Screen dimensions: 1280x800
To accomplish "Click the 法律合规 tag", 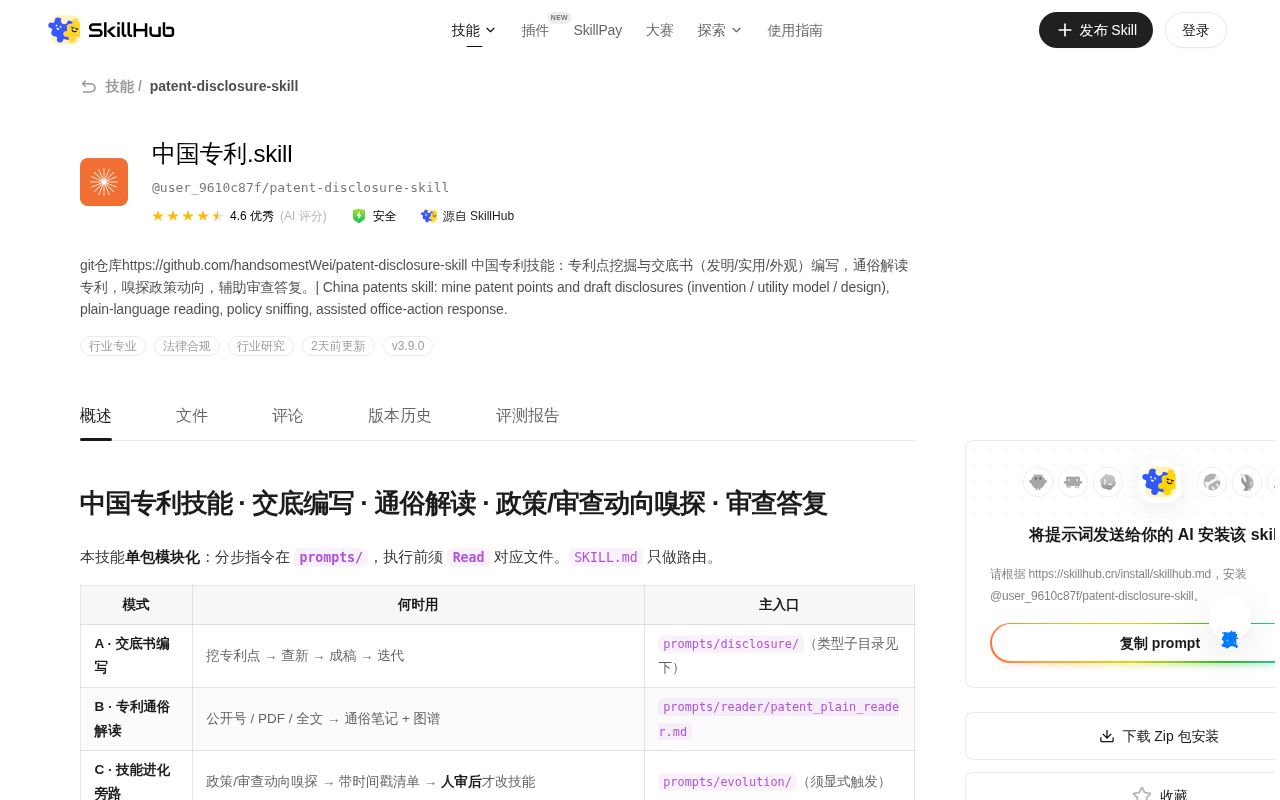I will click(x=187, y=346).
